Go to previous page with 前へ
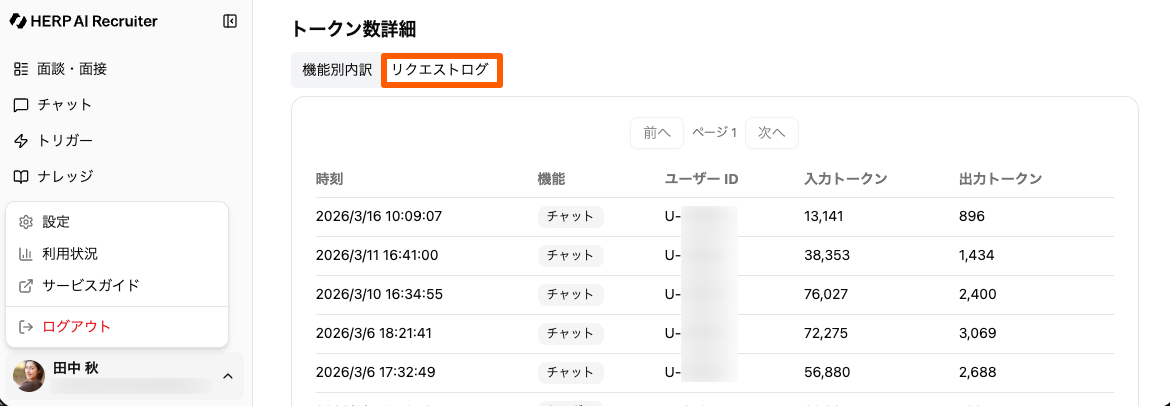The height and width of the screenshot is (406, 1170). pyautogui.click(x=656, y=133)
